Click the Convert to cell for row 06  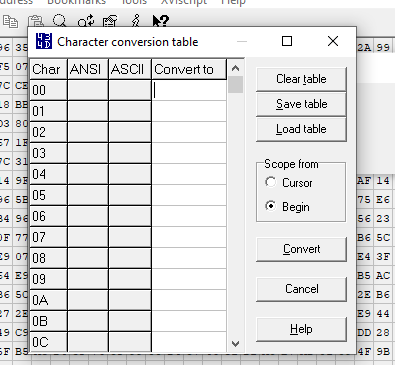[x=189, y=216]
